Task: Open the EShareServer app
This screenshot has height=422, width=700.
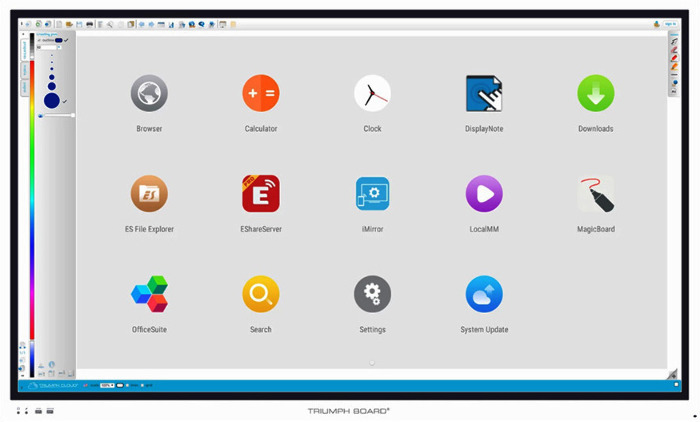Action: click(261, 193)
